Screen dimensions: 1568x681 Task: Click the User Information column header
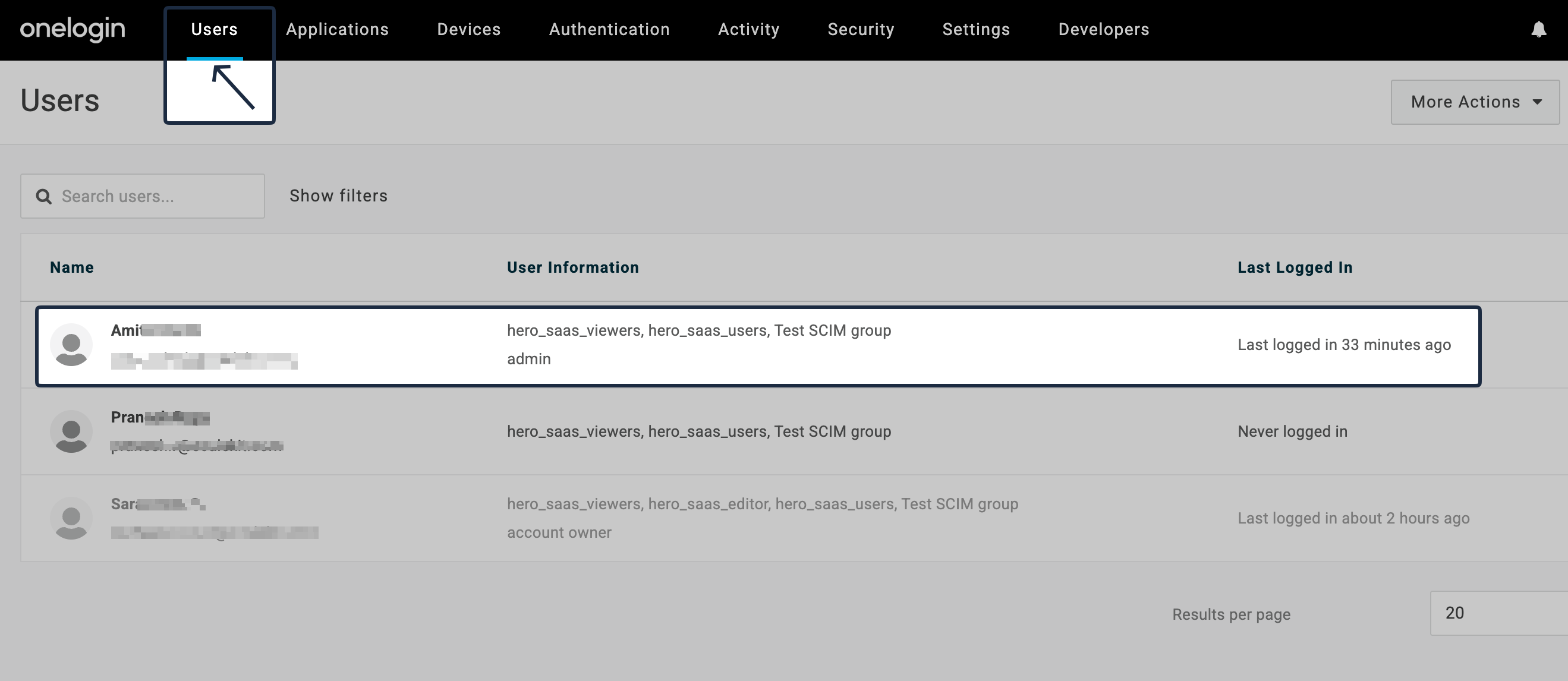[x=573, y=267]
